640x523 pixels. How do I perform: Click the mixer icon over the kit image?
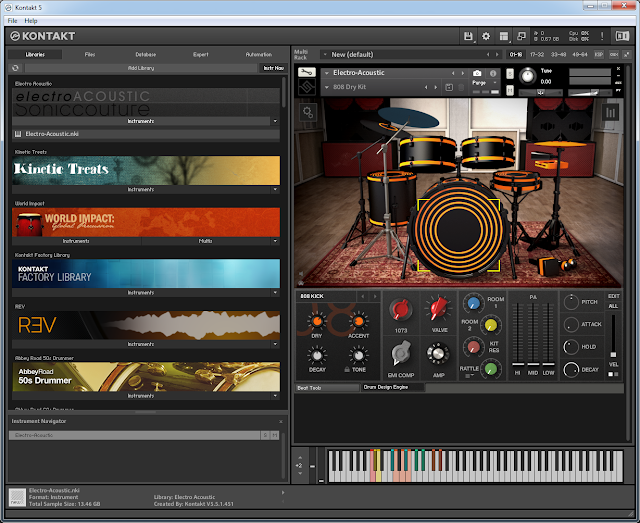coord(610,113)
